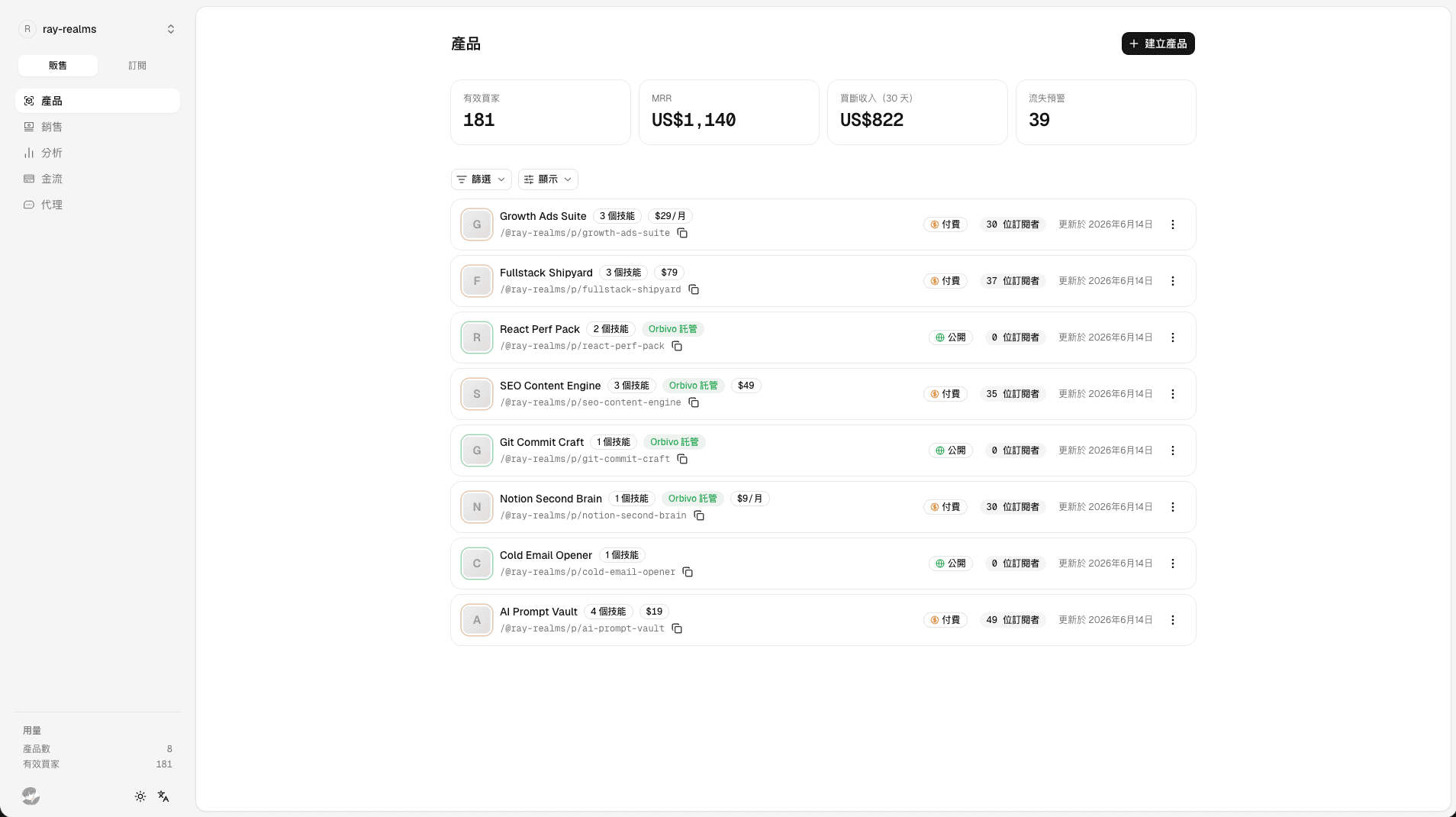
Task: Click the Orbivo logo in sidebar footer
Action: coord(31,796)
